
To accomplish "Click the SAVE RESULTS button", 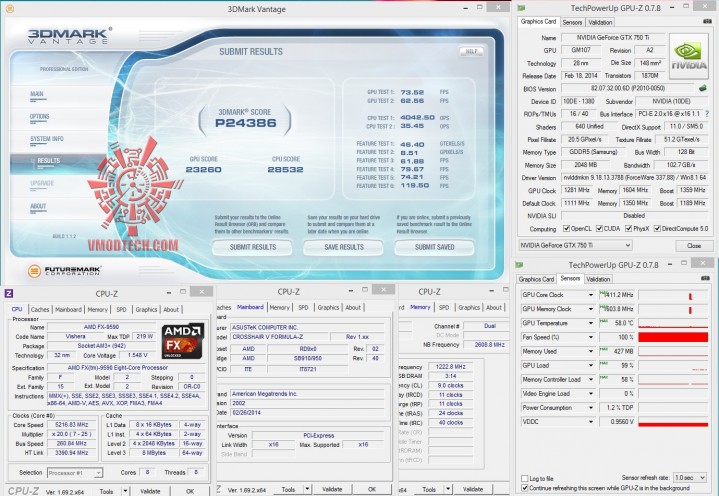I will coord(343,247).
